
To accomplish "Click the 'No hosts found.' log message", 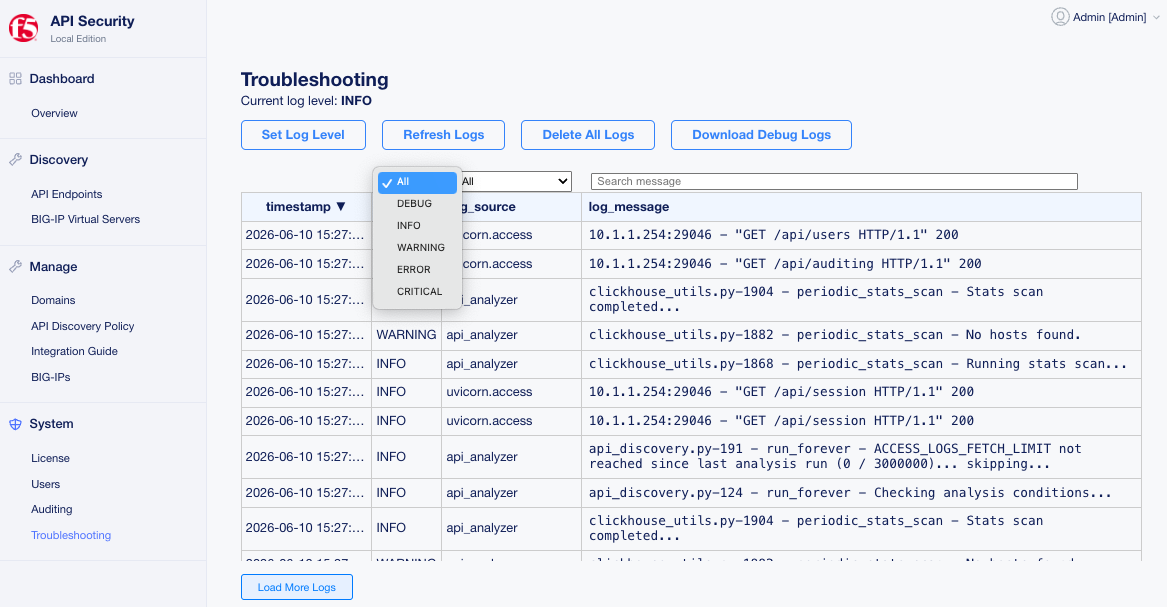I will pos(834,335).
